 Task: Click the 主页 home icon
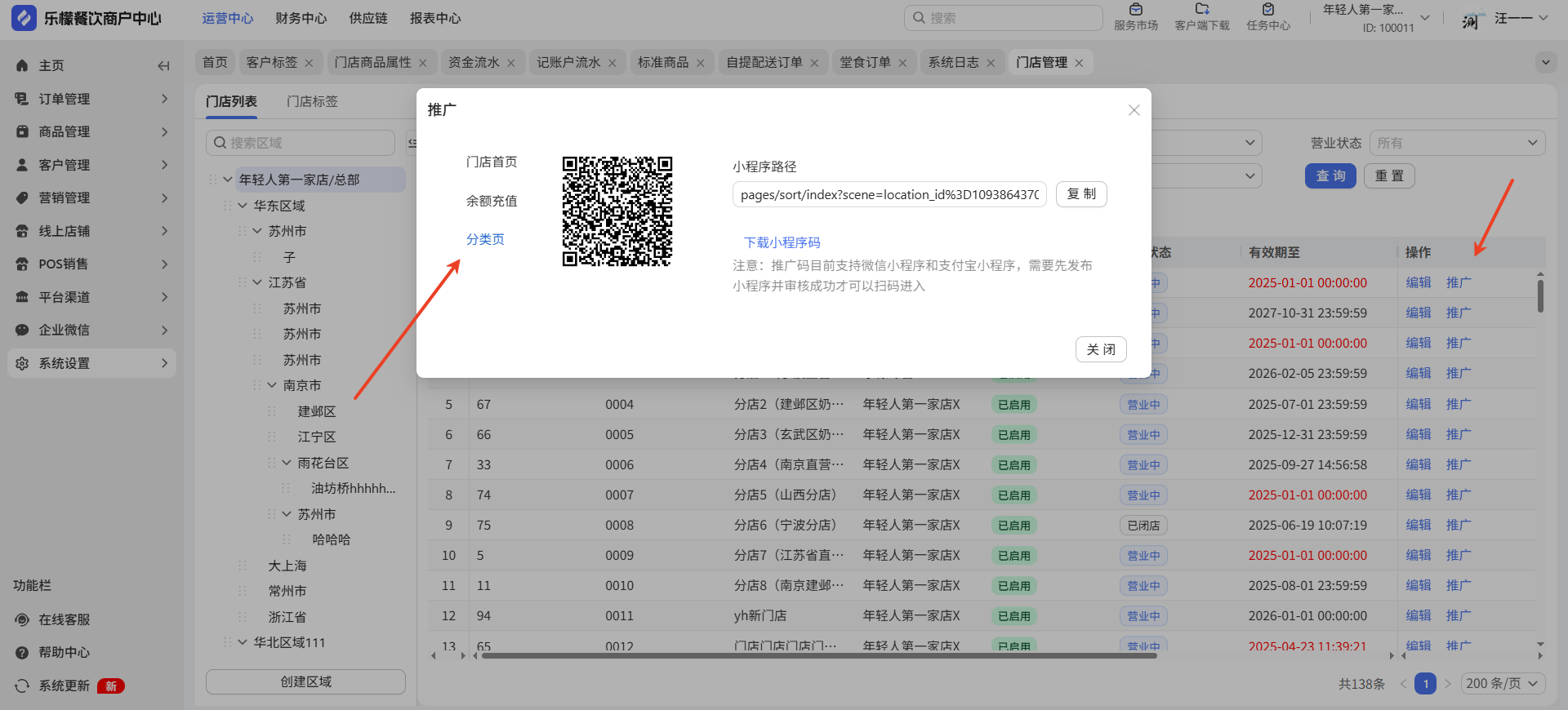[x=22, y=65]
